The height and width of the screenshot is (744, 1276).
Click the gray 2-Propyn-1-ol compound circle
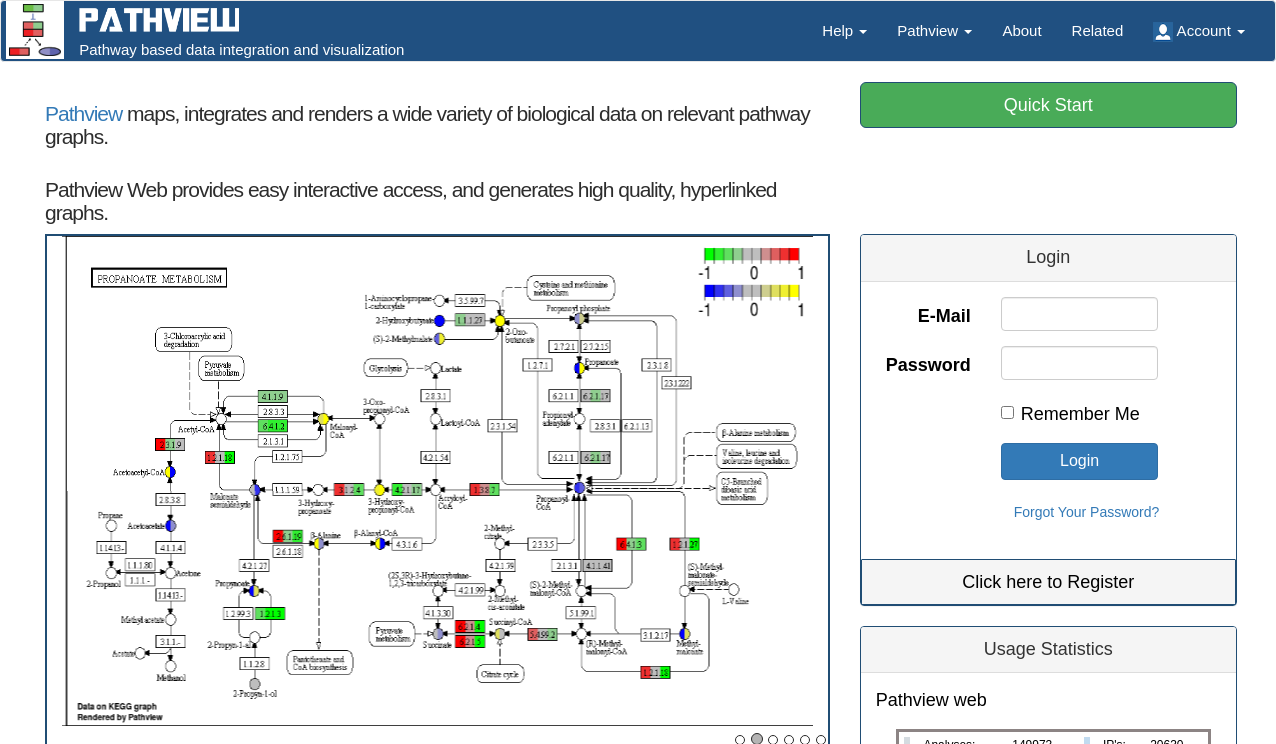click(255, 684)
